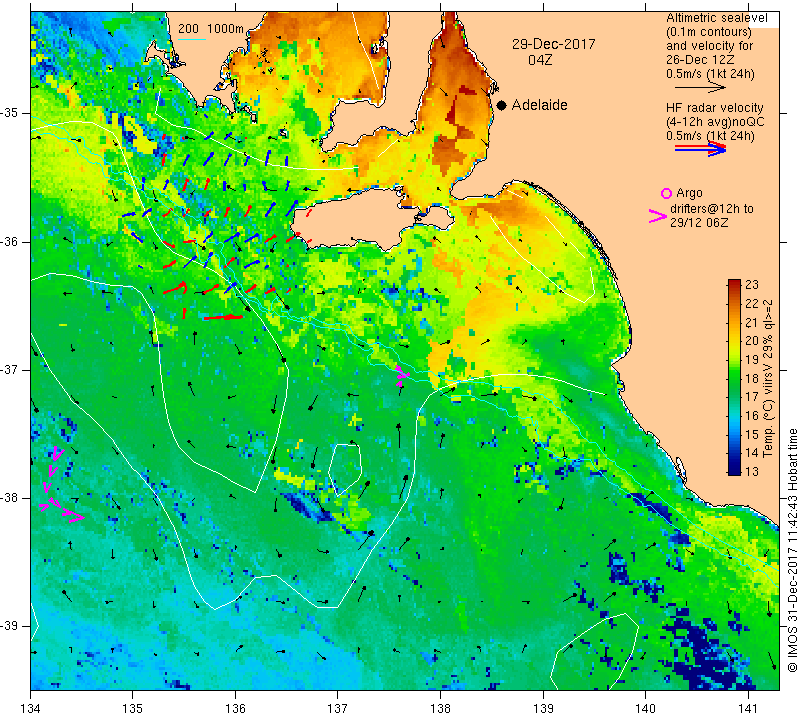Click the temperature colour scale bar
The width and height of the screenshot is (800, 720).
[x=734, y=377]
